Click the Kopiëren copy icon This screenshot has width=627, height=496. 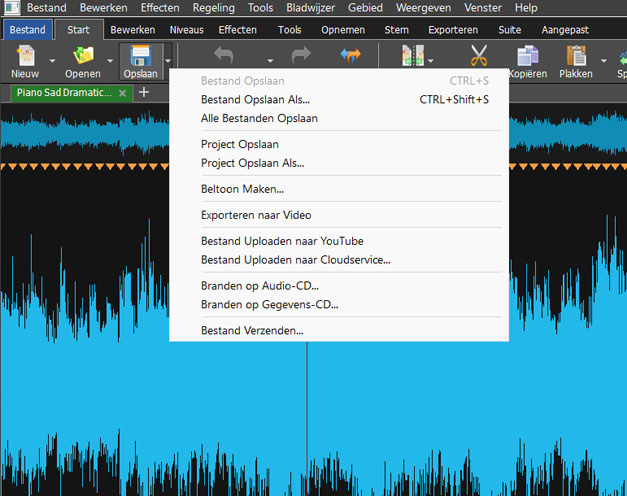(528, 56)
